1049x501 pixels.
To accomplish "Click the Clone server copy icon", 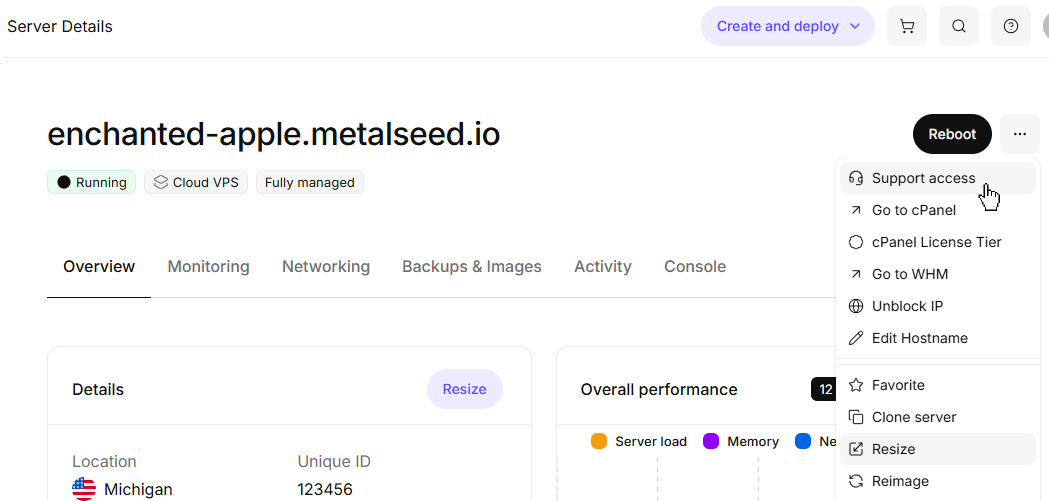I will [x=856, y=417].
